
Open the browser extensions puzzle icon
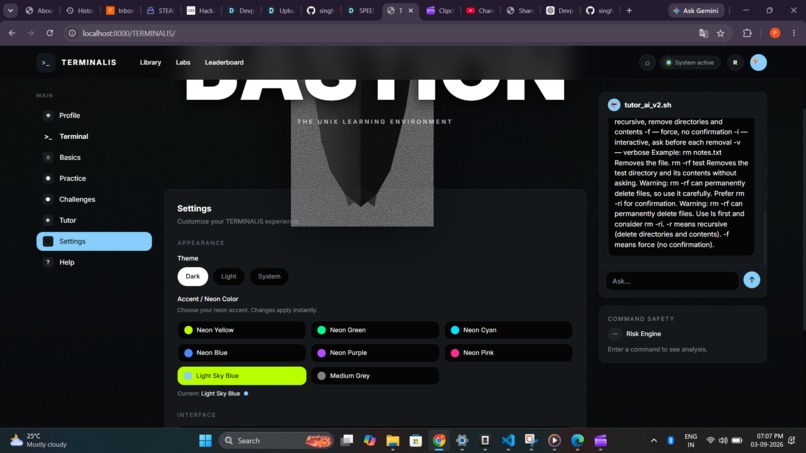tap(747, 33)
